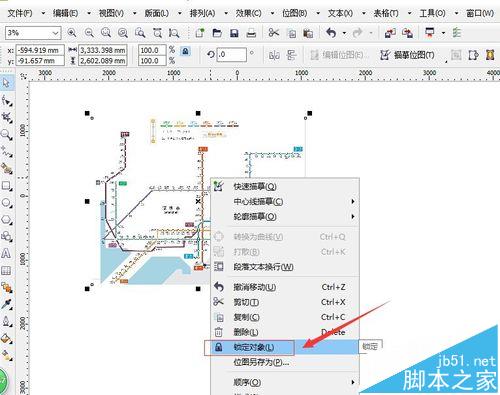Choose 剪切(T) in context menu
This screenshot has height=395, width=500.
click(285, 302)
